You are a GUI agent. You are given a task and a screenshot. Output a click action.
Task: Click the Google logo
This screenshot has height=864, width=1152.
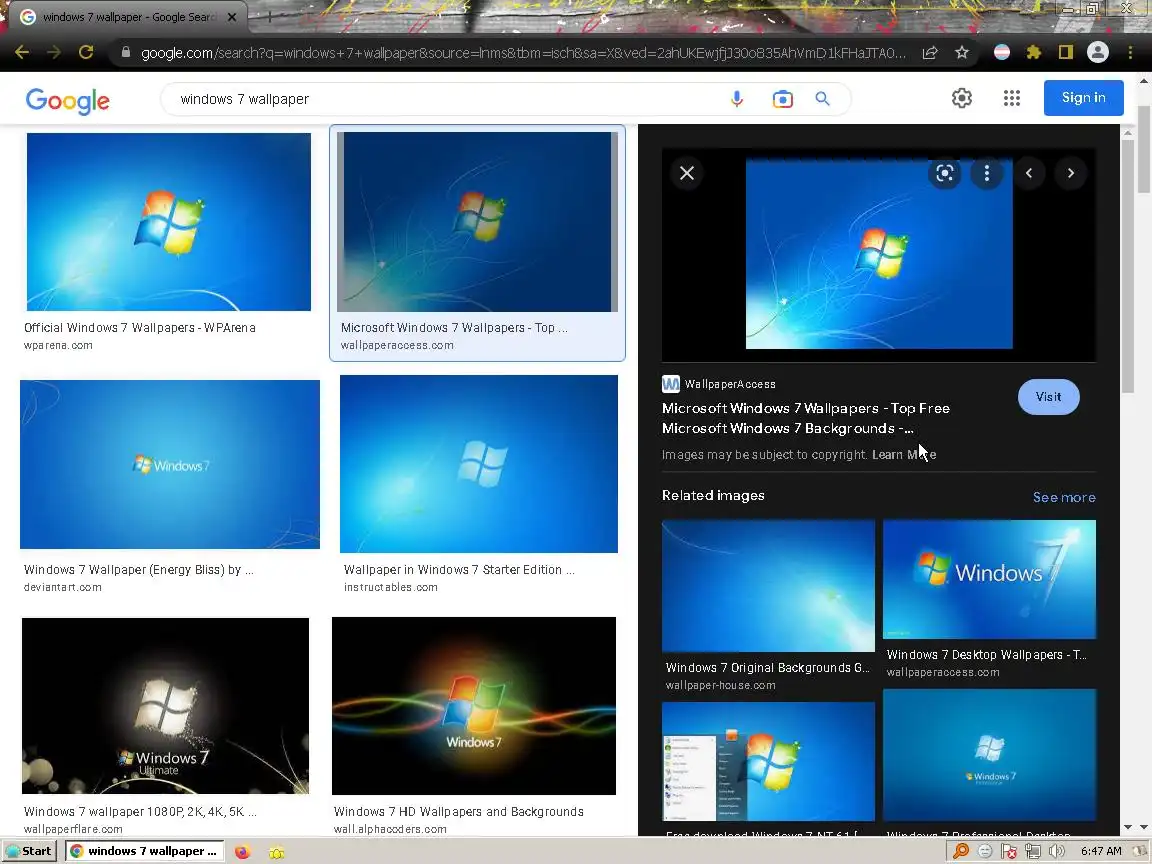[68, 101]
